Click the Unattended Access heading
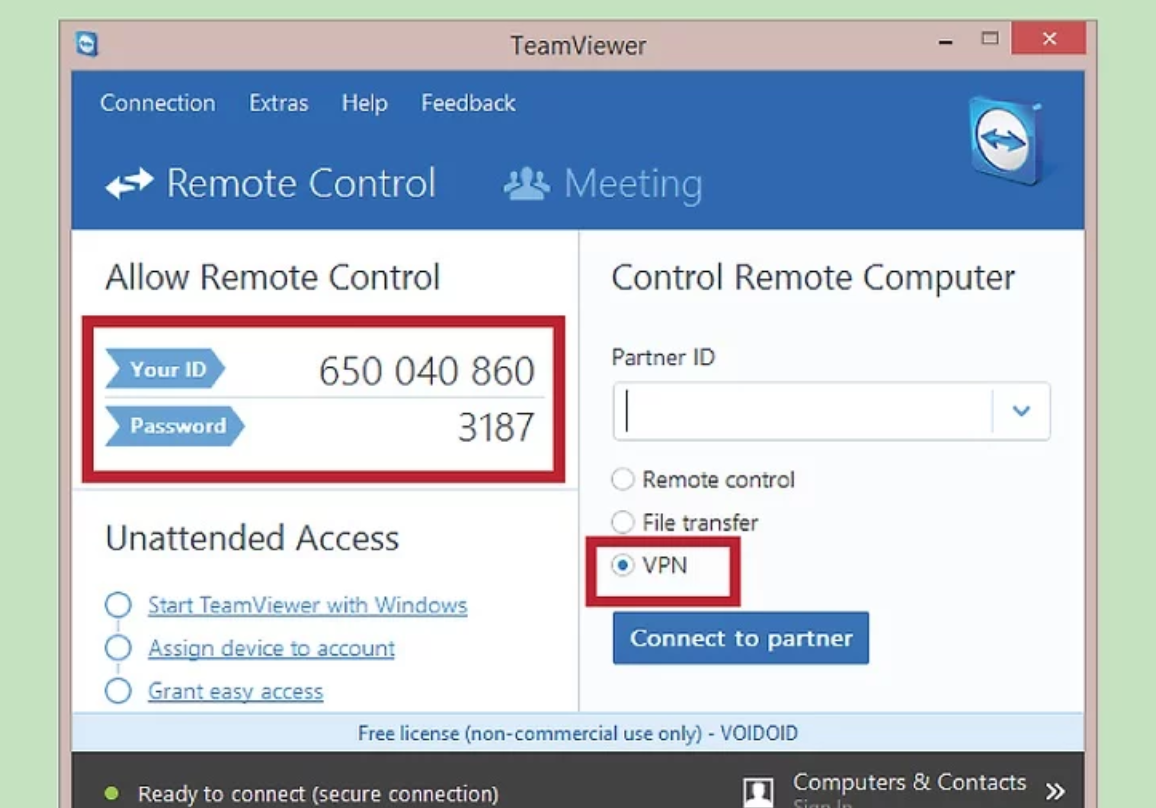Screen dimensions: 1156x808 pyautogui.click(x=252, y=538)
